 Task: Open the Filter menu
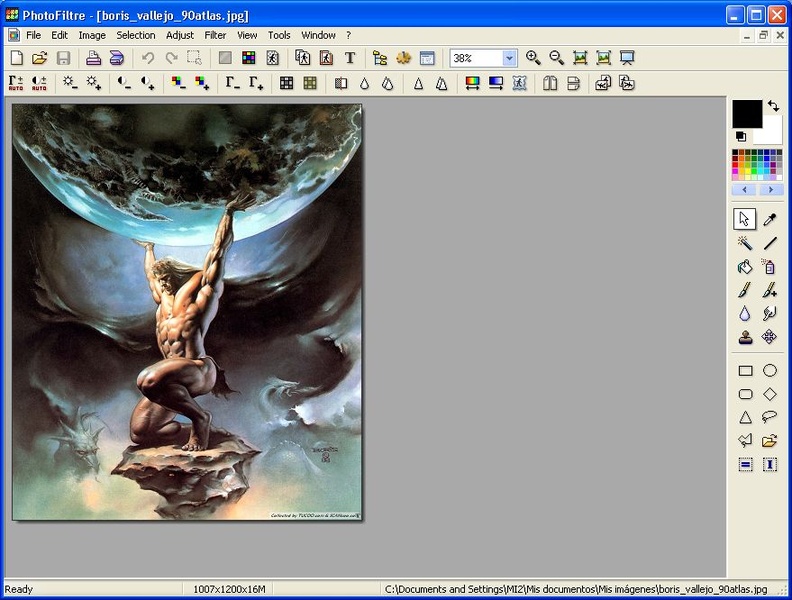click(215, 35)
